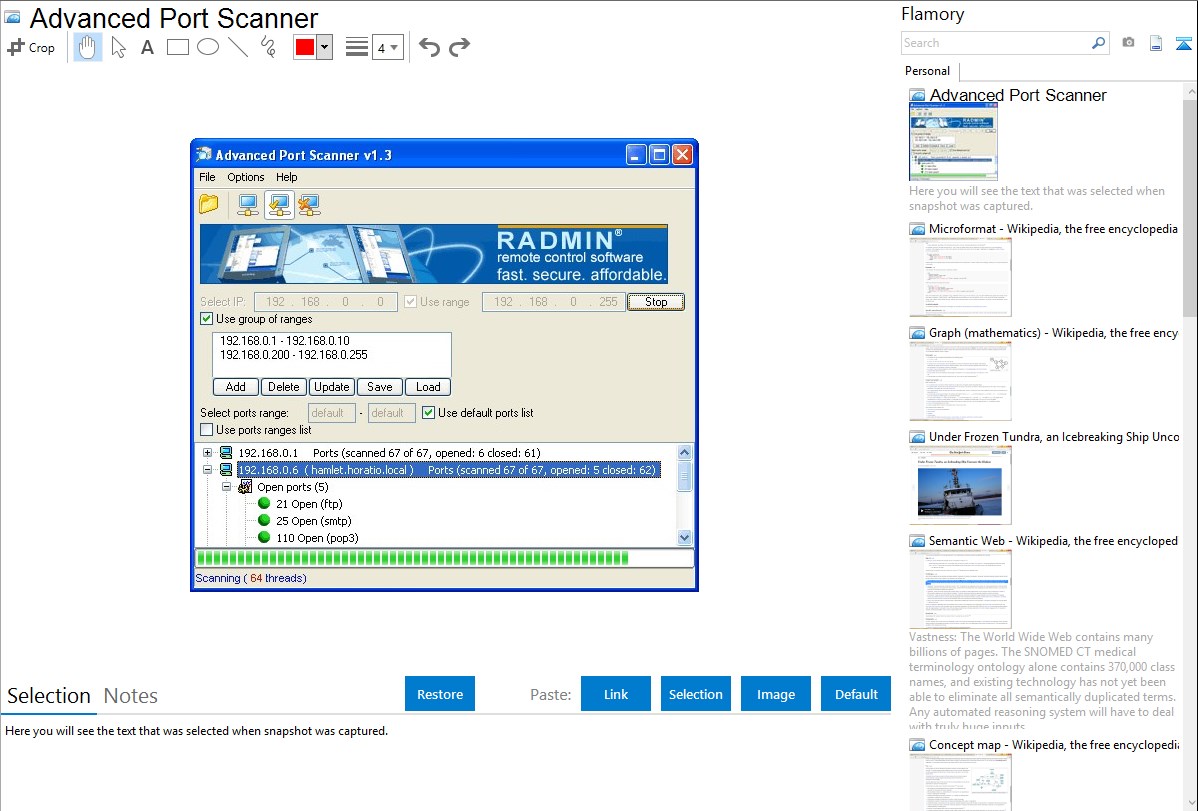Click the line thickness icon
This screenshot has width=1198, height=811.
click(357, 47)
